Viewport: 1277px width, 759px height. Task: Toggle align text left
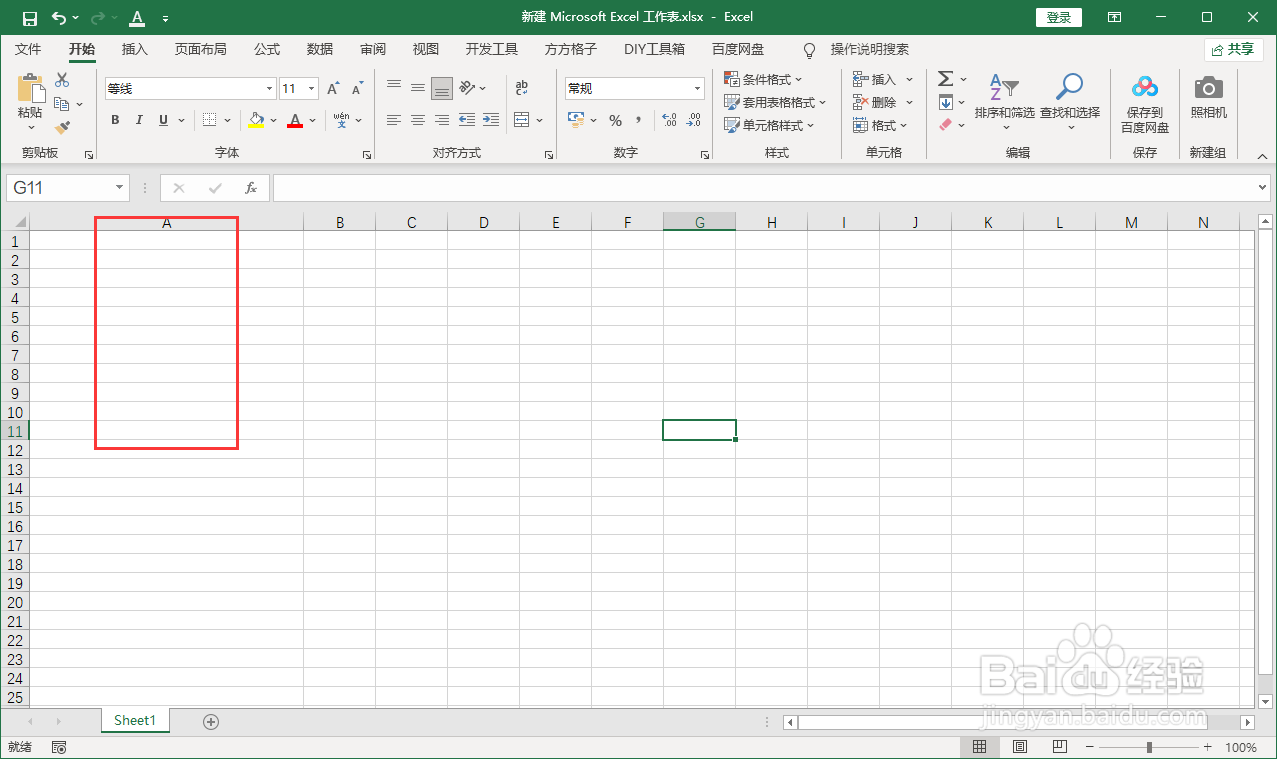click(x=394, y=120)
